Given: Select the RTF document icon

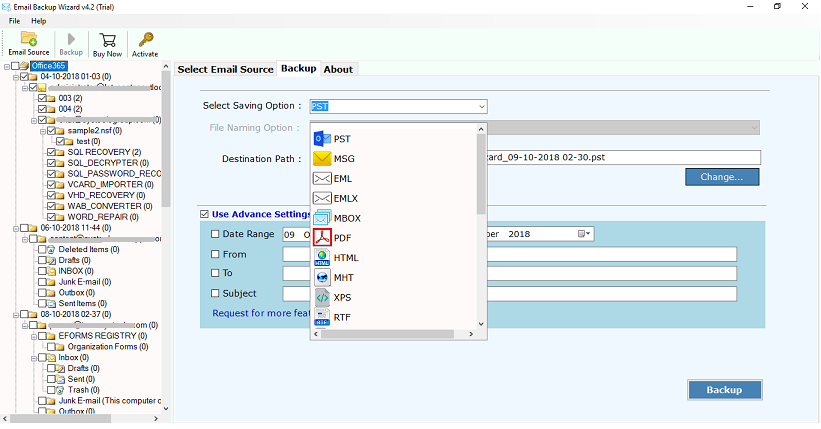Looking at the screenshot, I should pos(322,317).
